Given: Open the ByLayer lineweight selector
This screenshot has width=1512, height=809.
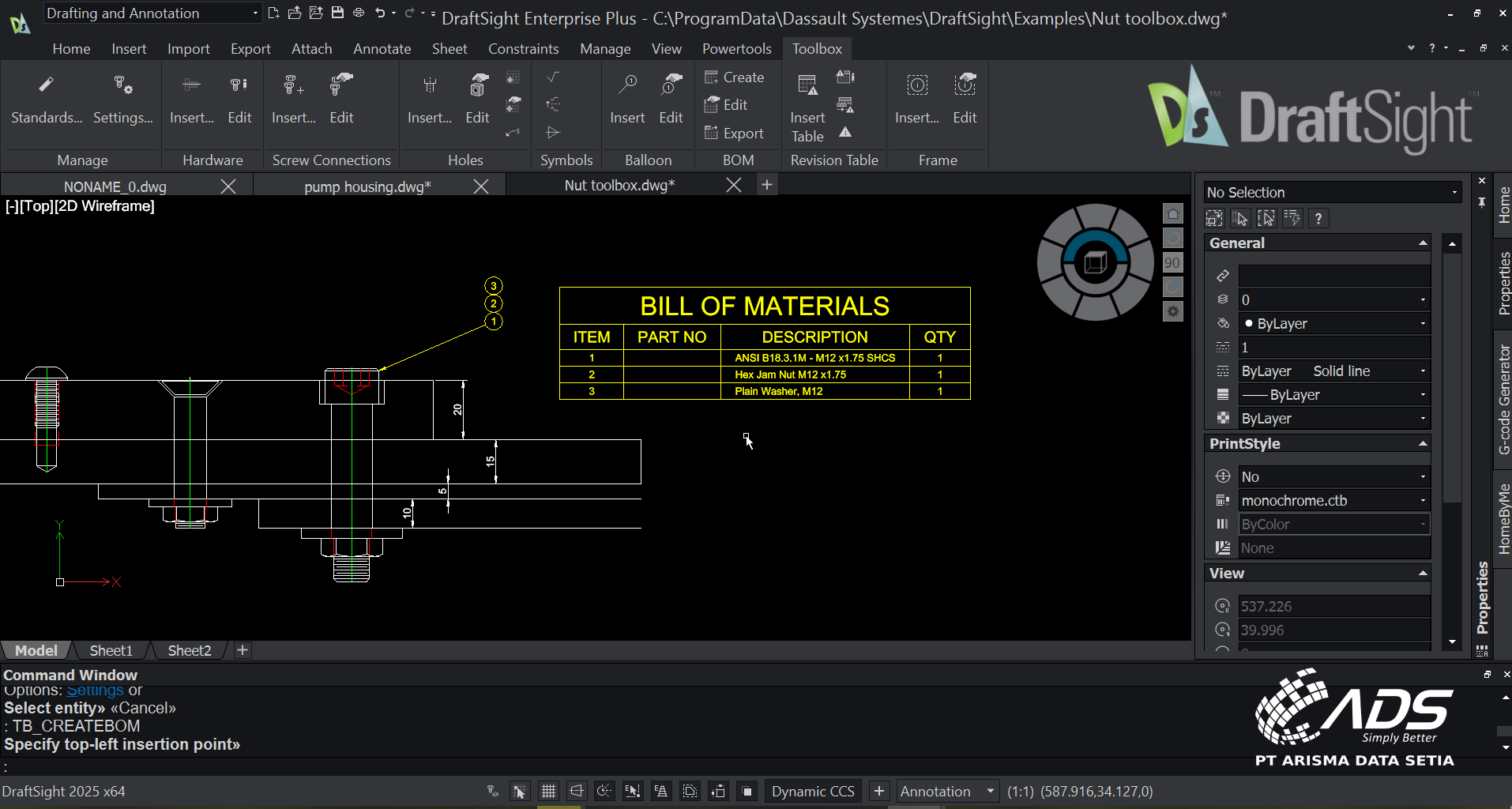Looking at the screenshot, I should click(x=1334, y=394).
